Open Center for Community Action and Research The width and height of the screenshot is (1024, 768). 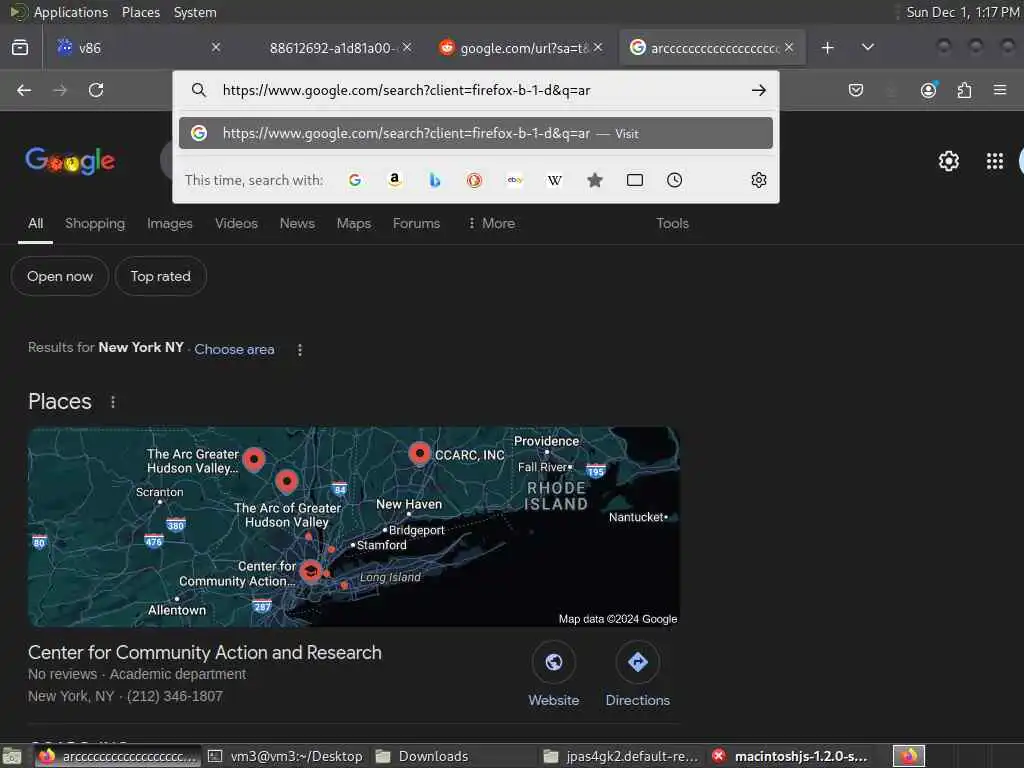coord(204,652)
